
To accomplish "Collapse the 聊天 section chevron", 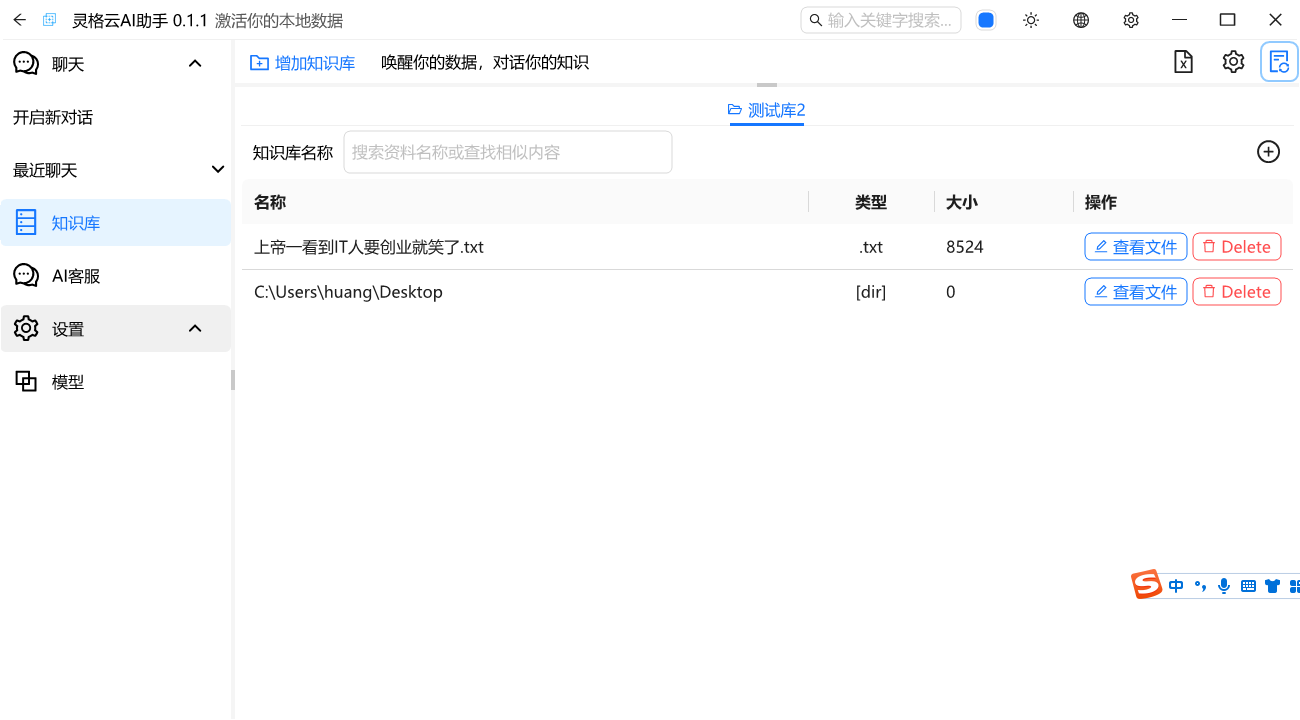I will point(195,64).
